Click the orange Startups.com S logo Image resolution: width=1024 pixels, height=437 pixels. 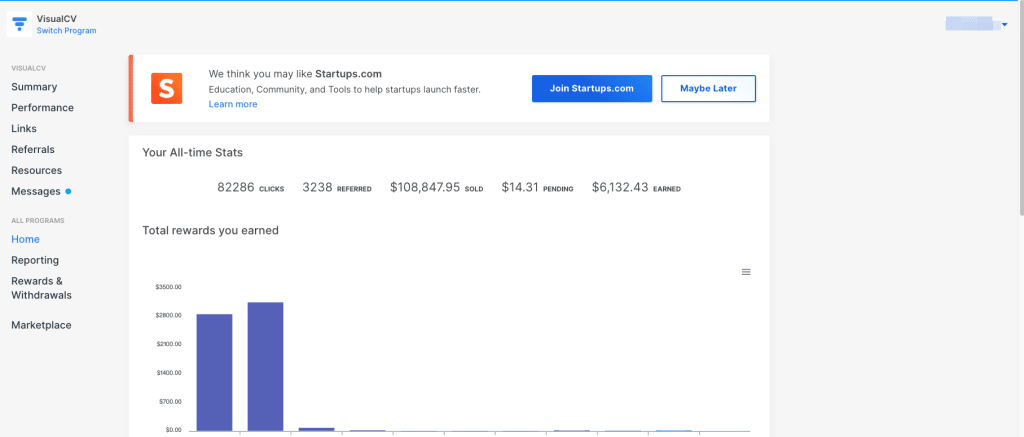coord(167,88)
